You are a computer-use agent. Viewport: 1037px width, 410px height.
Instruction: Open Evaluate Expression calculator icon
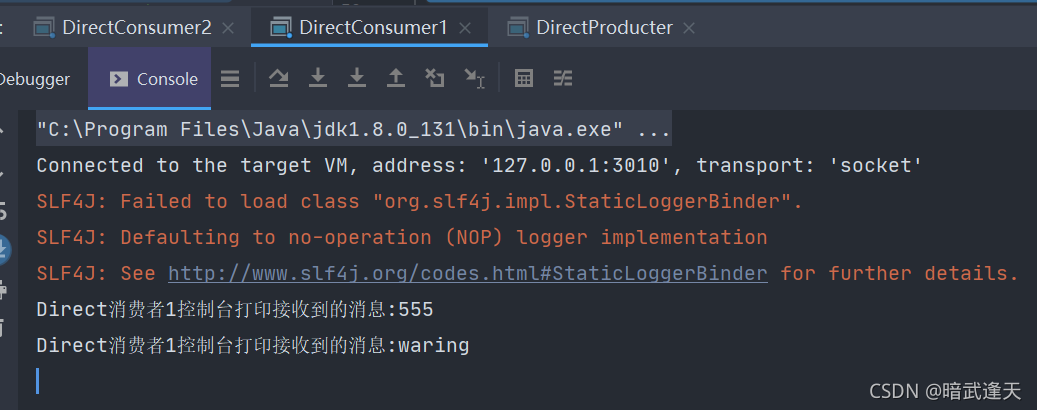524,79
